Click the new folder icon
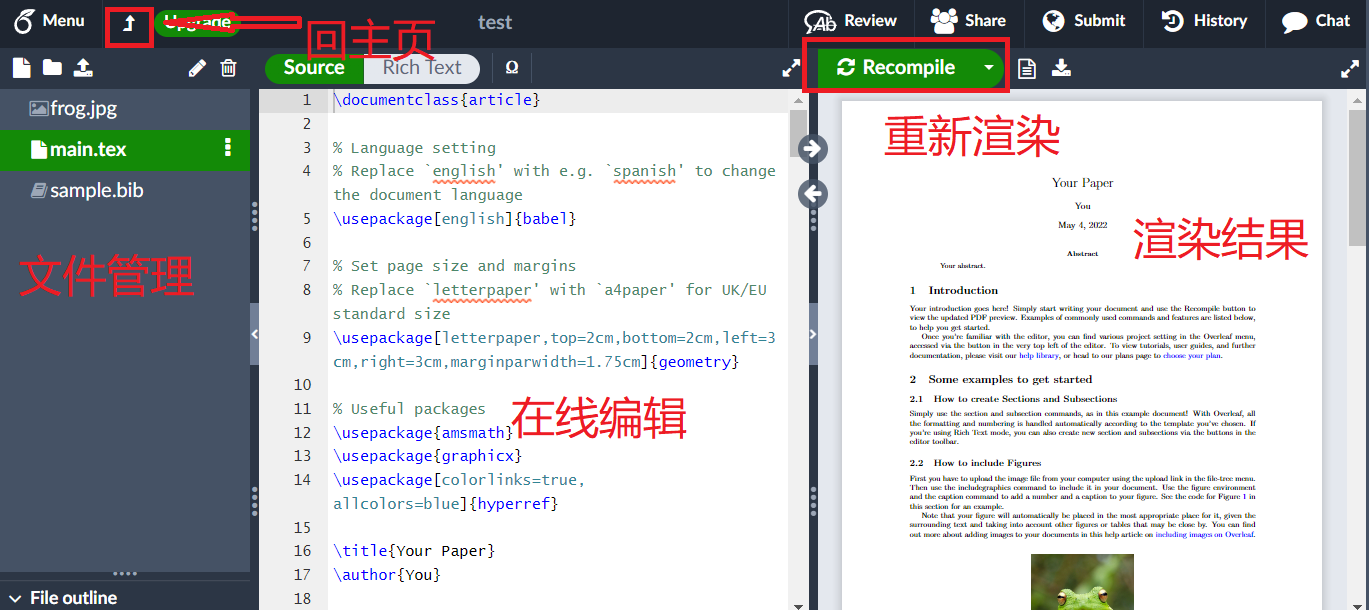 (x=52, y=68)
